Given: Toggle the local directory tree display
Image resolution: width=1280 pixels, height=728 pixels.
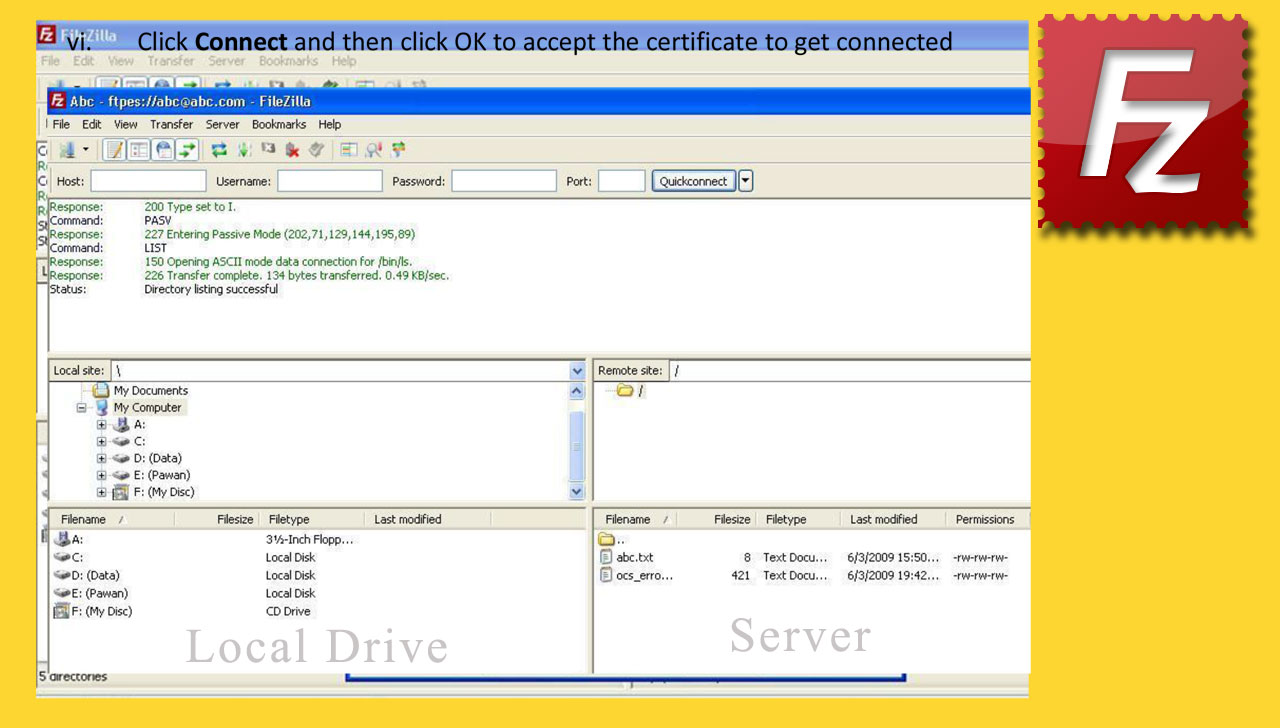Looking at the screenshot, I should click(139, 150).
